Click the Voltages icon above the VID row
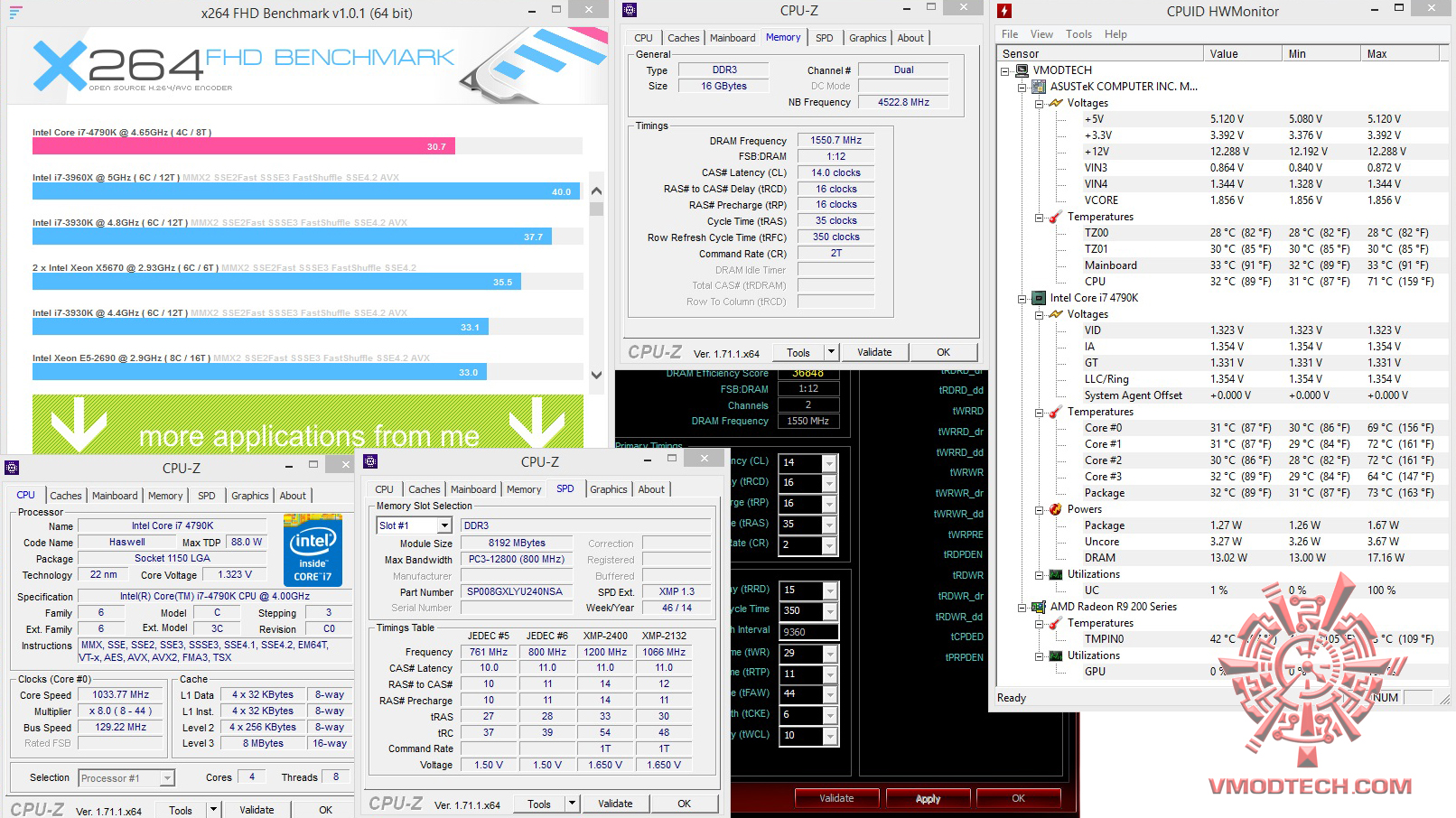Viewport: 1456px width, 818px height. [x=1056, y=314]
